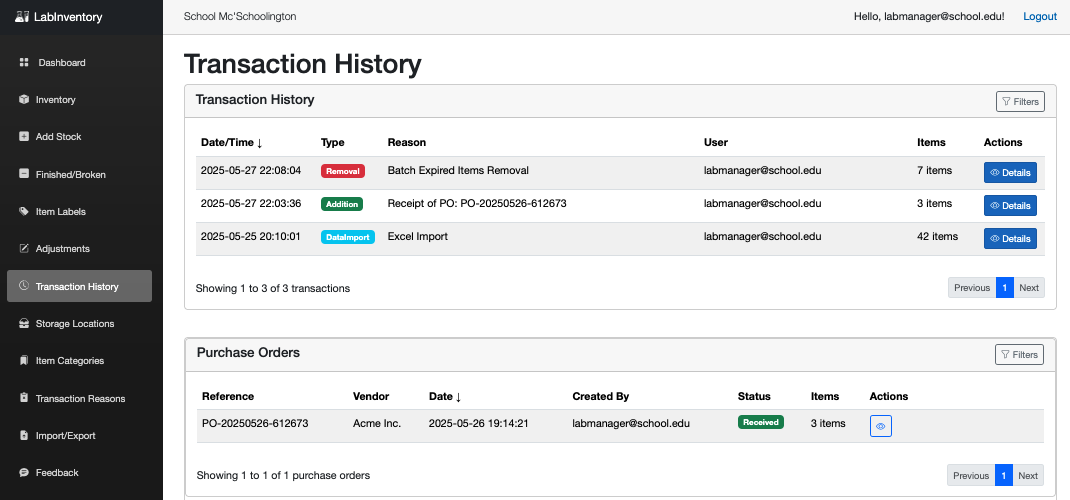Click the Status column header
Image resolution: width=1070 pixels, height=500 pixels.
(x=754, y=396)
